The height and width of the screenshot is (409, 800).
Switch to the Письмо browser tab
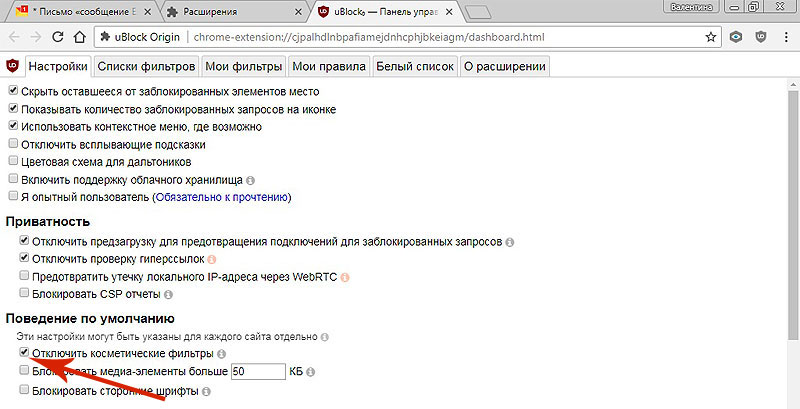84,11
